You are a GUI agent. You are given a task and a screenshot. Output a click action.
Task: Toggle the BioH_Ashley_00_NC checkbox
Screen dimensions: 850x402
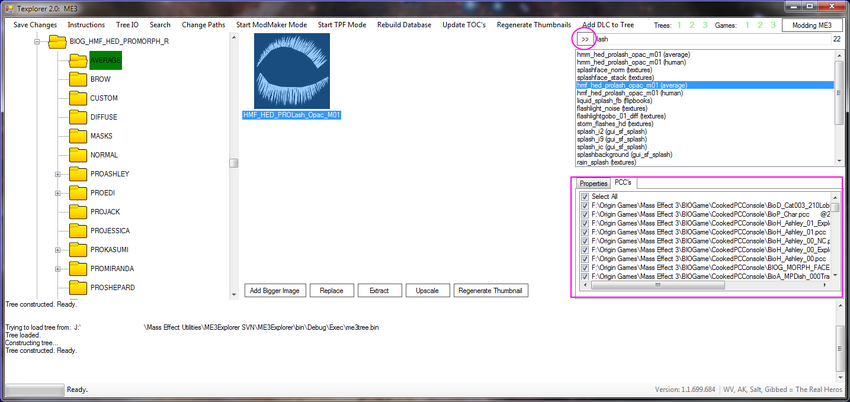tap(584, 241)
